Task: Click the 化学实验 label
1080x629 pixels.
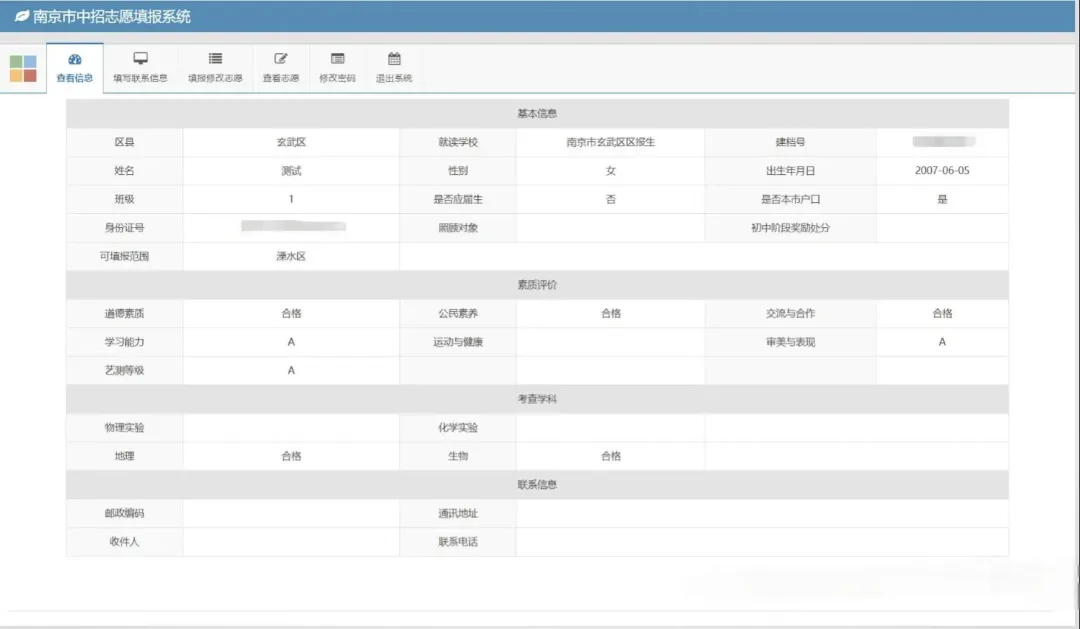Action: [458, 428]
